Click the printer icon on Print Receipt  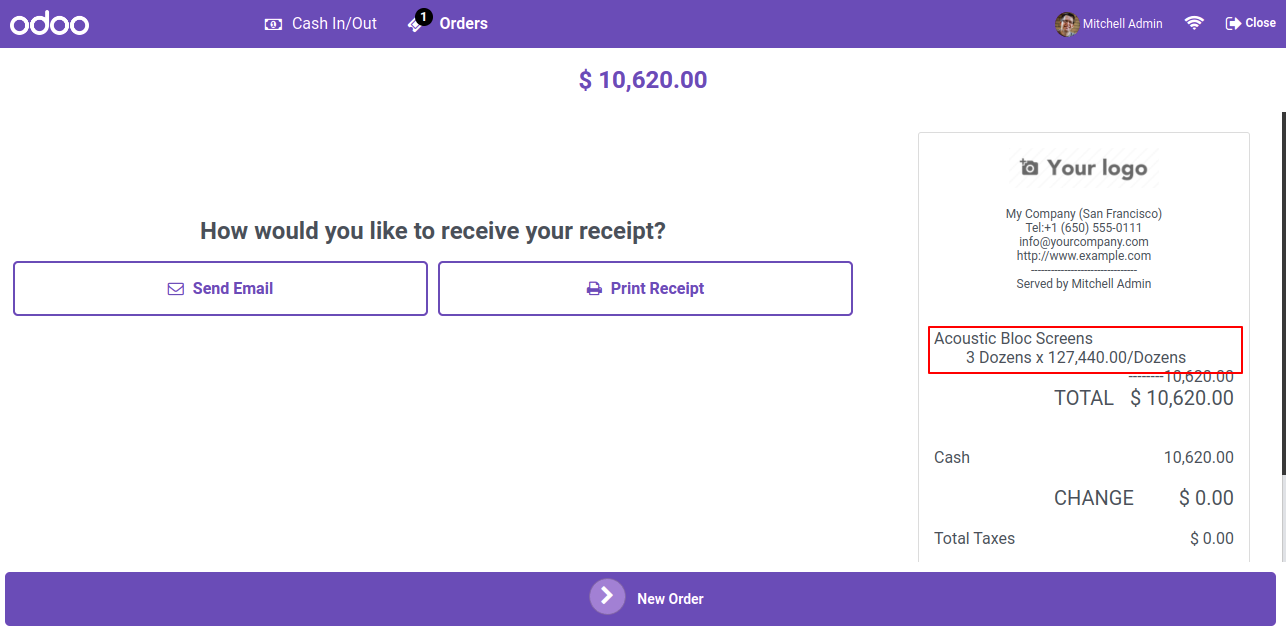(x=594, y=289)
